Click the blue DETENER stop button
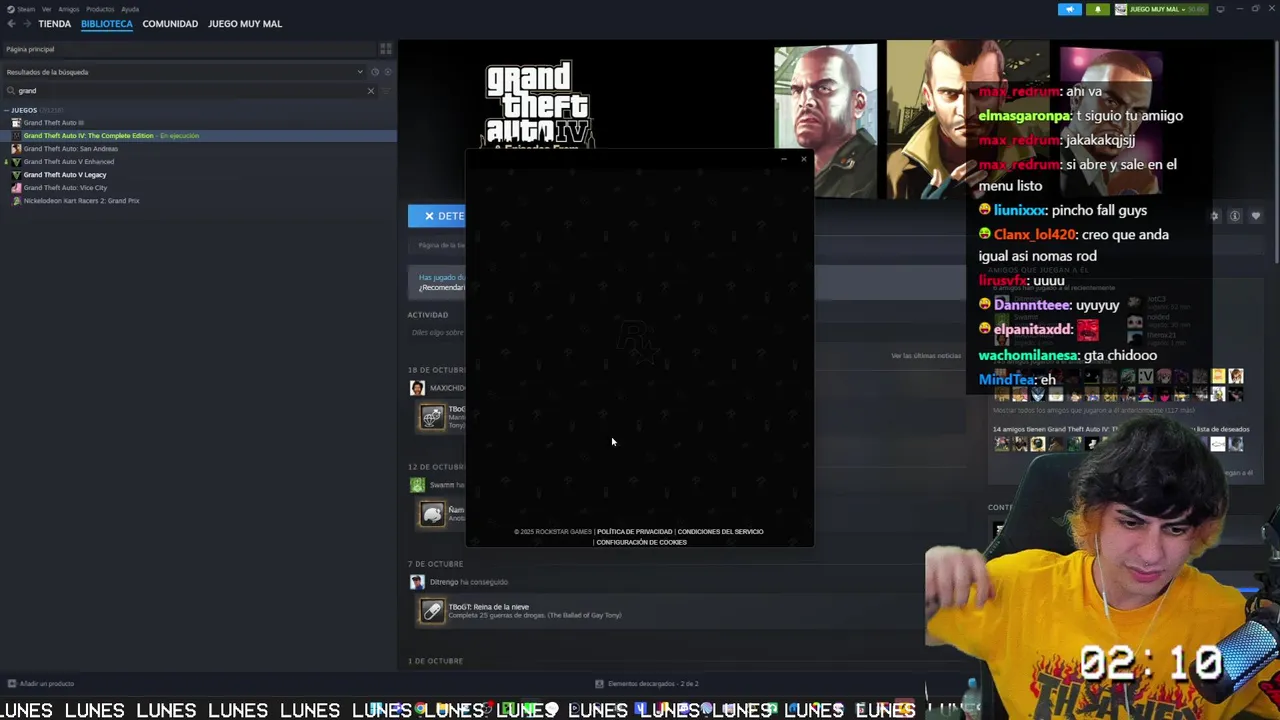This screenshot has width=1280, height=720. pyautogui.click(x=437, y=216)
